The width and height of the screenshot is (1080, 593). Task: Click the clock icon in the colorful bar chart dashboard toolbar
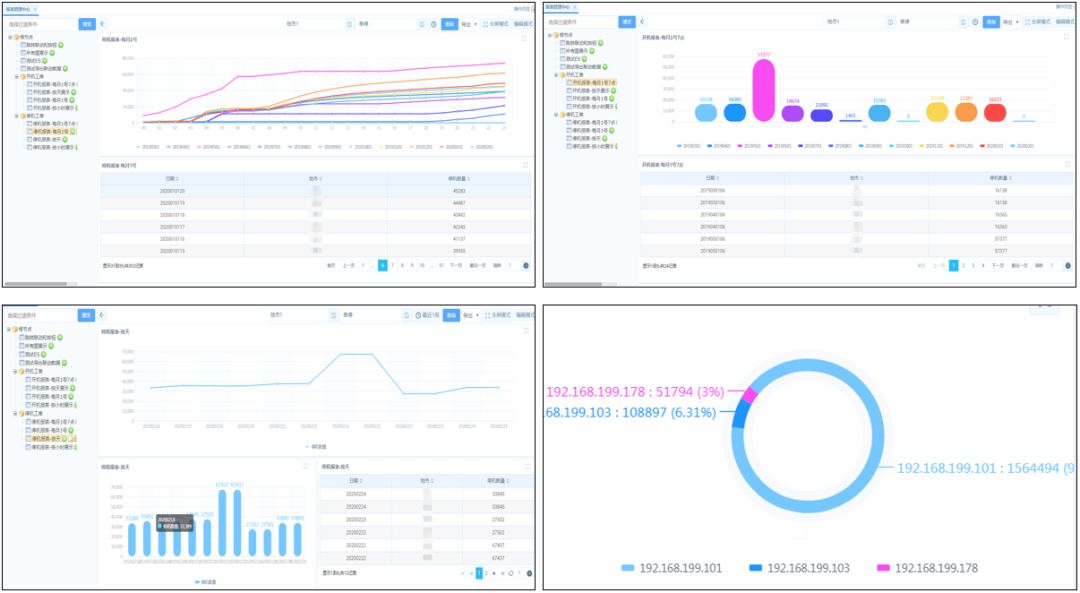(975, 22)
